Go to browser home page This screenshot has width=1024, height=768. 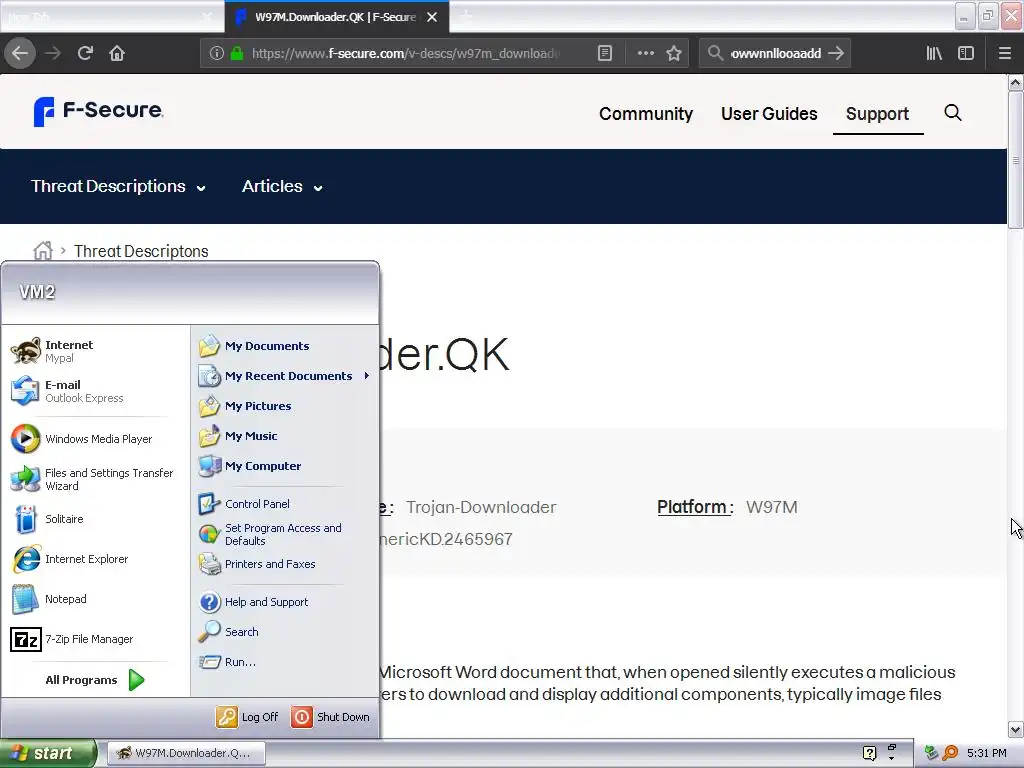point(117,53)
